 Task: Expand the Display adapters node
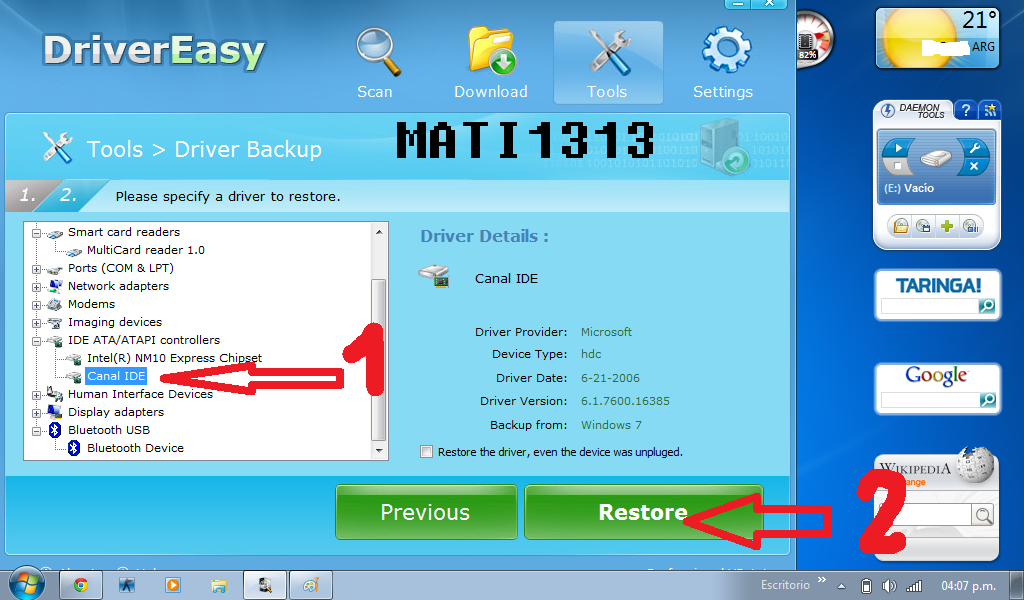point(37,413)
